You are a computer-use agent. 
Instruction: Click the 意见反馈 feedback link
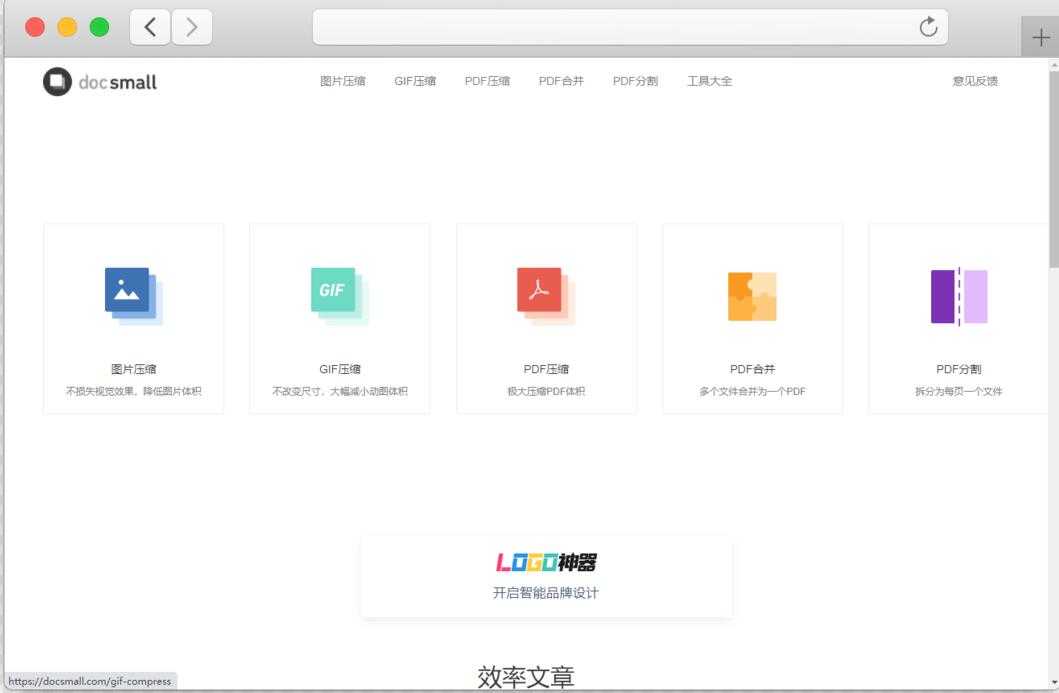[x=974, y=81]
